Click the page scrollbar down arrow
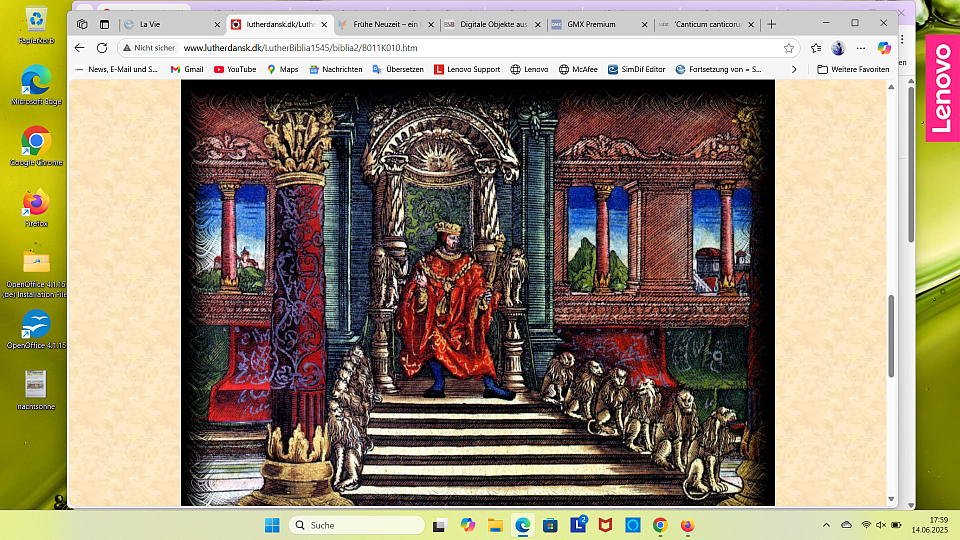This screenshot has width=960, height=540. 891,500
